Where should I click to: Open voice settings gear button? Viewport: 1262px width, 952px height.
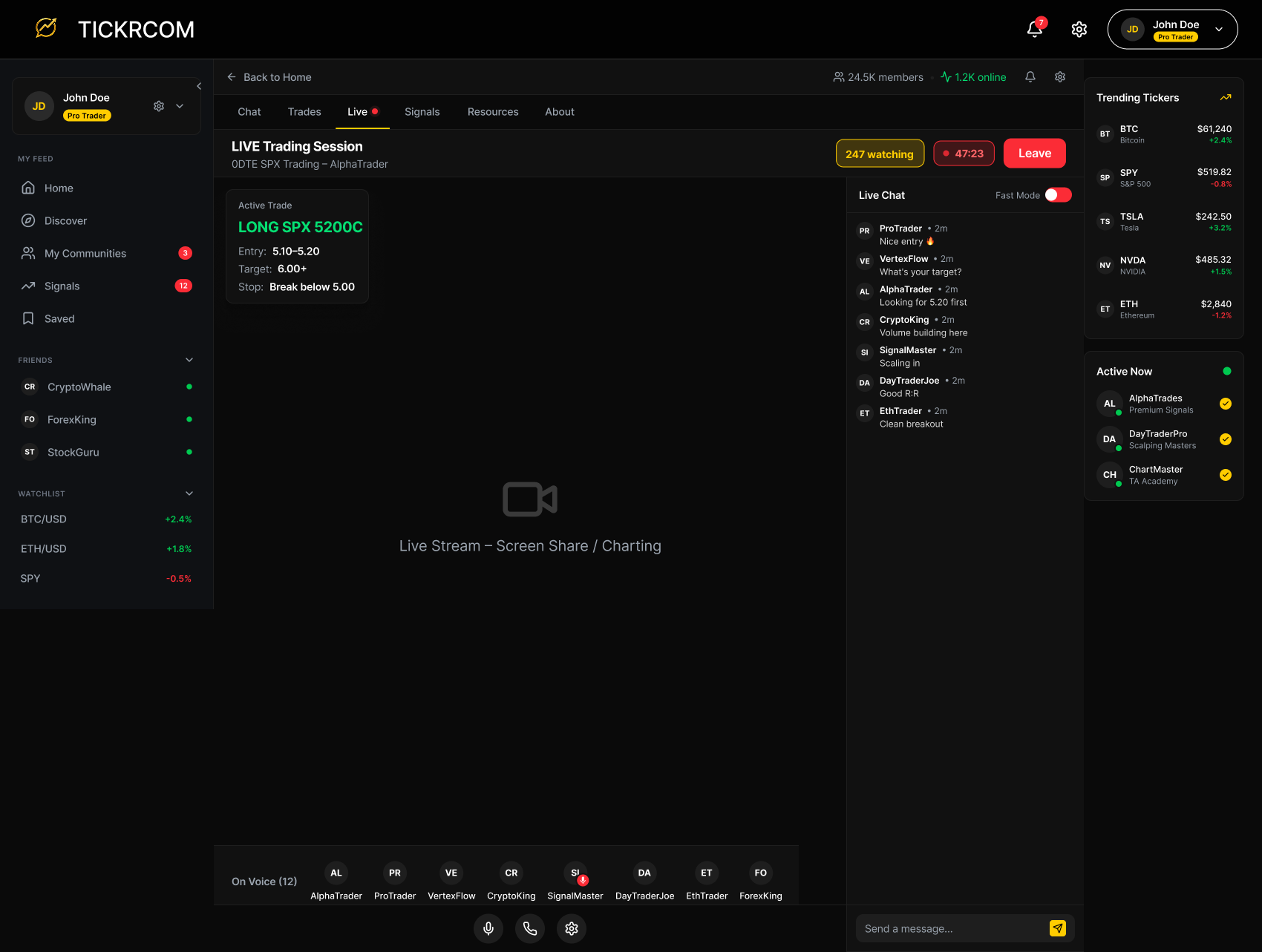[x=572, y=928]
